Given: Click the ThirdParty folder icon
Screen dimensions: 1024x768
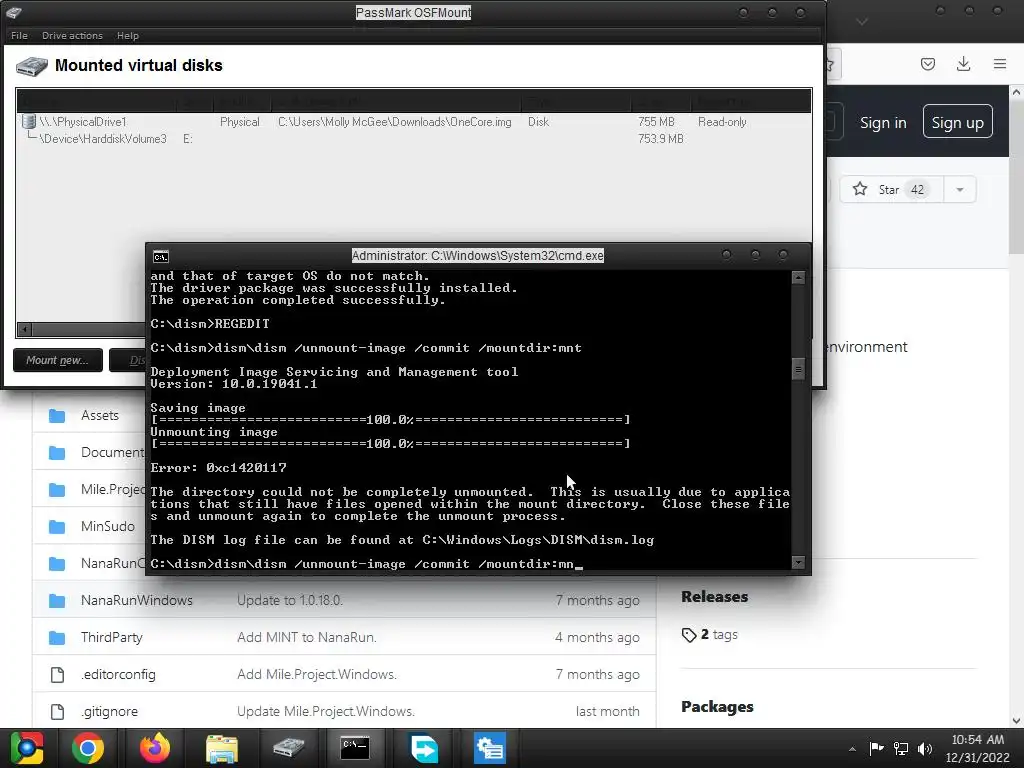Looking at the screenshot, I should [x=57, y=637].
